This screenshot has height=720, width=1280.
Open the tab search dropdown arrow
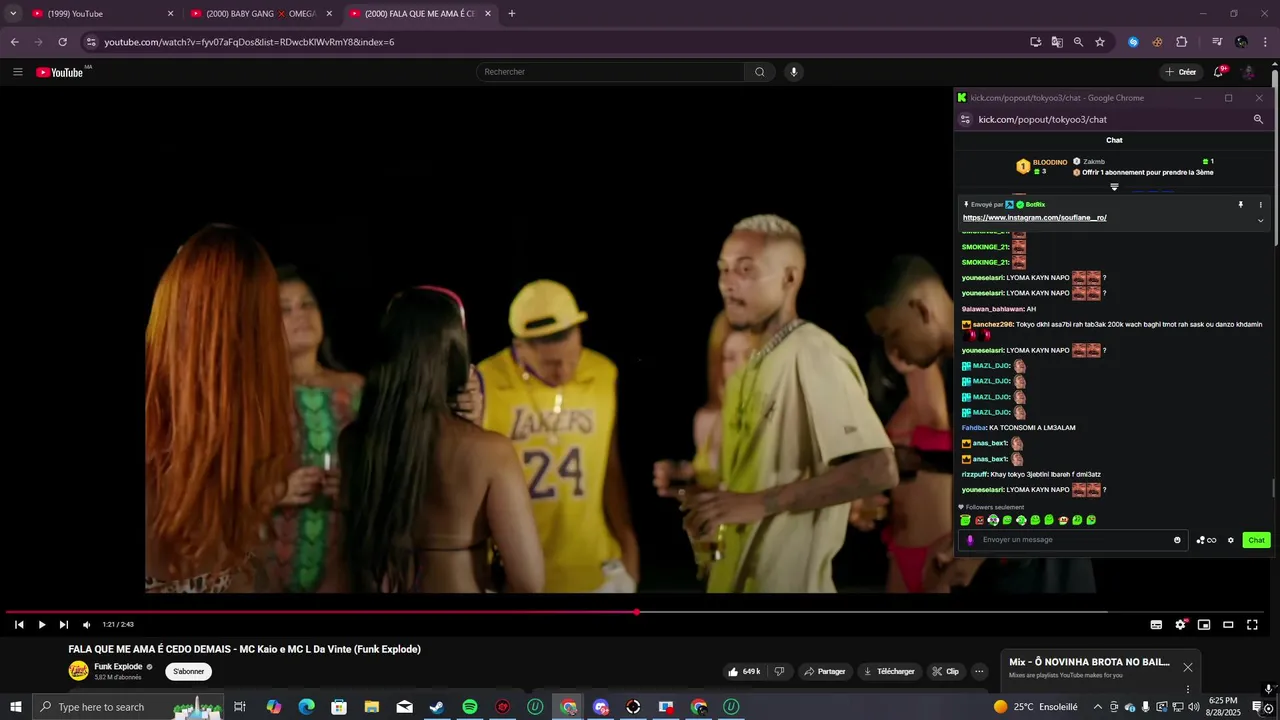tap(13, 14)
